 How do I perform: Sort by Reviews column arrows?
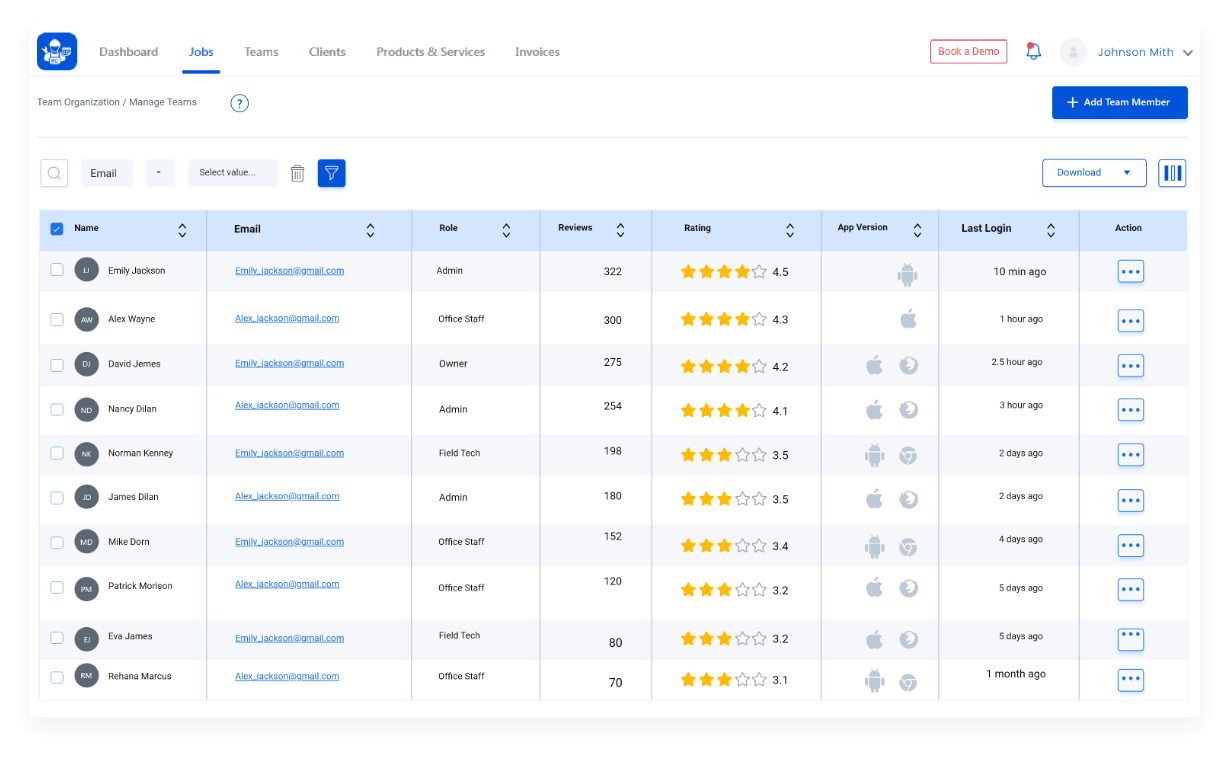(620, 230)
